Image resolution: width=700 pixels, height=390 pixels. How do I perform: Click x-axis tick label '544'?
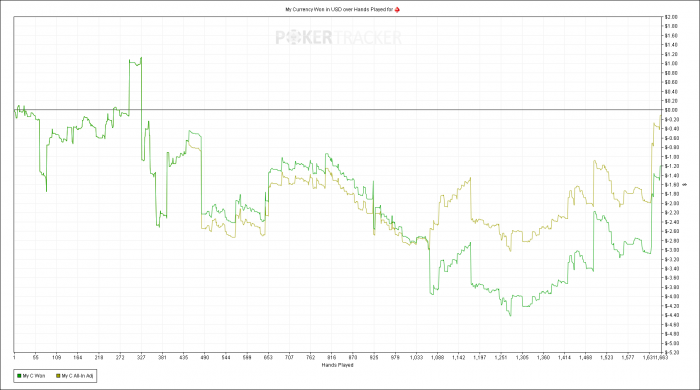click(x=226, y=357)
